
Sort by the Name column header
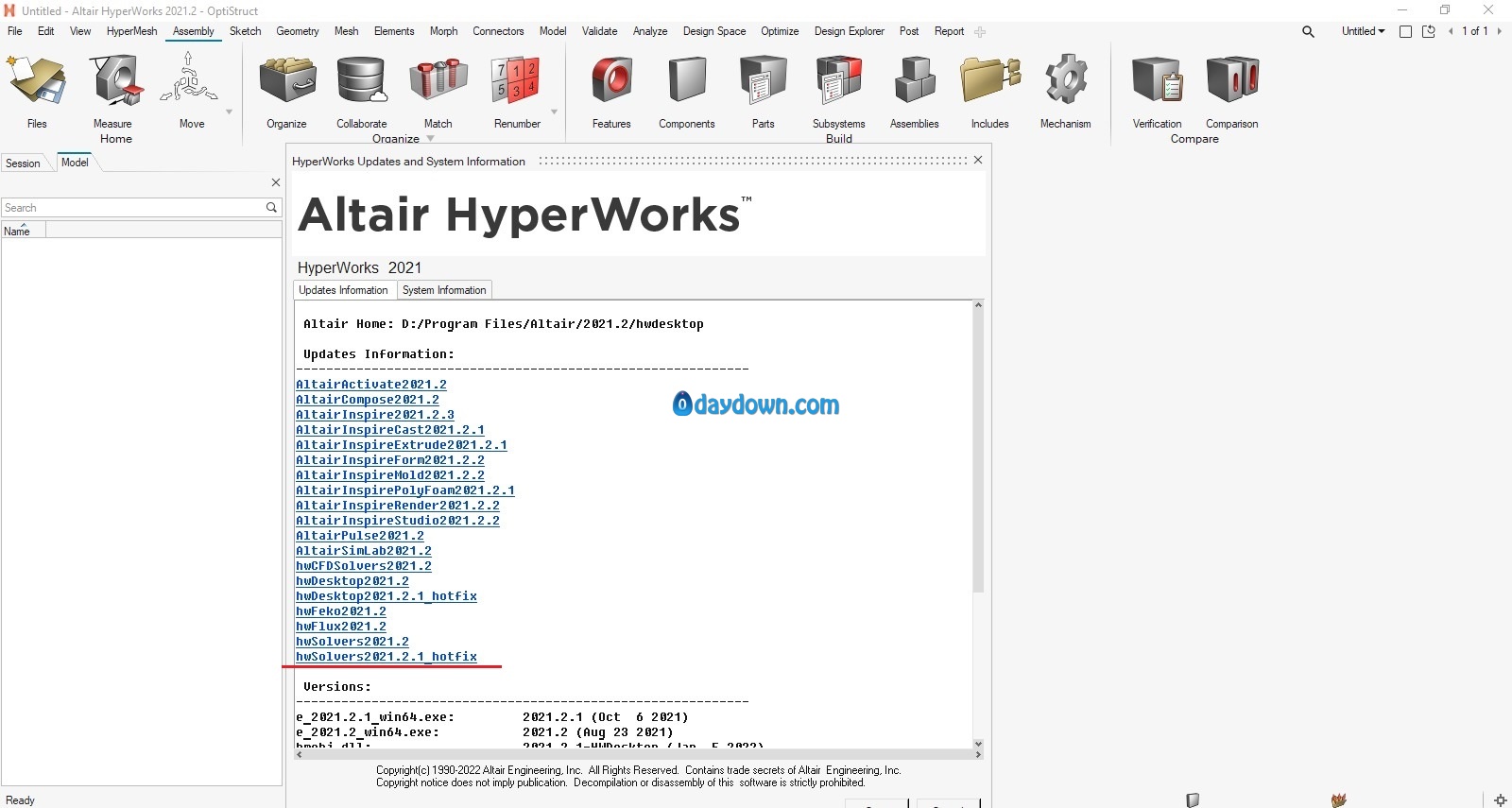click(23, 230)
